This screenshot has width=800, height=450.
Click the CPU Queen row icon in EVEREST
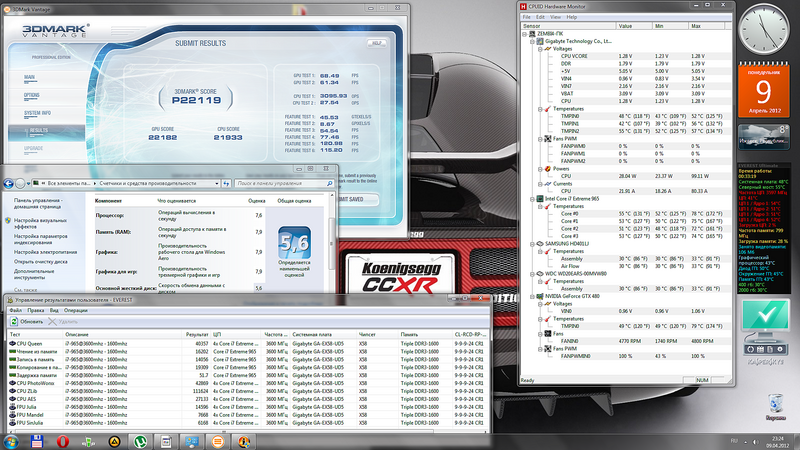(12, 343)
